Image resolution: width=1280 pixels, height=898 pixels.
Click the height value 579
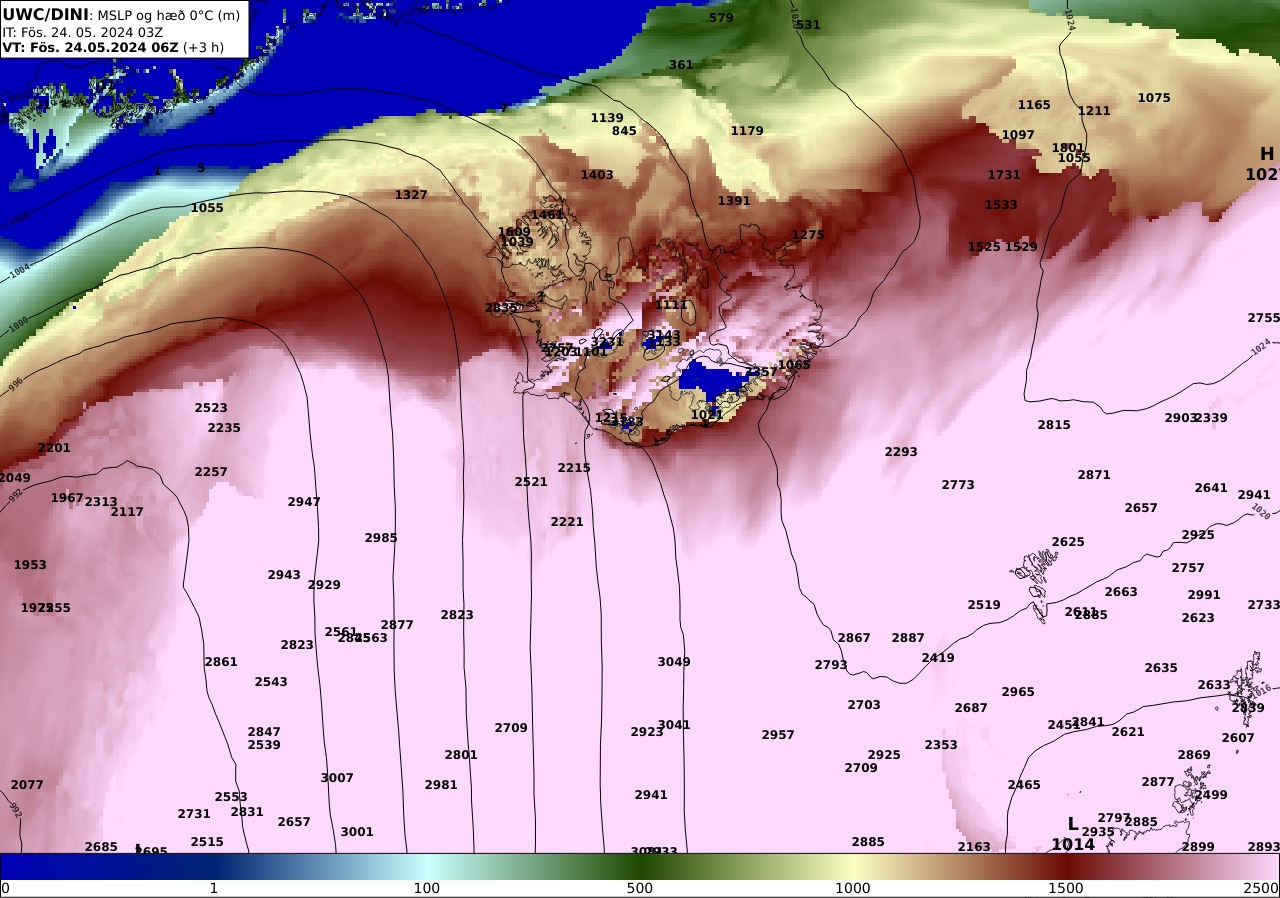click(x=721, y=18)
